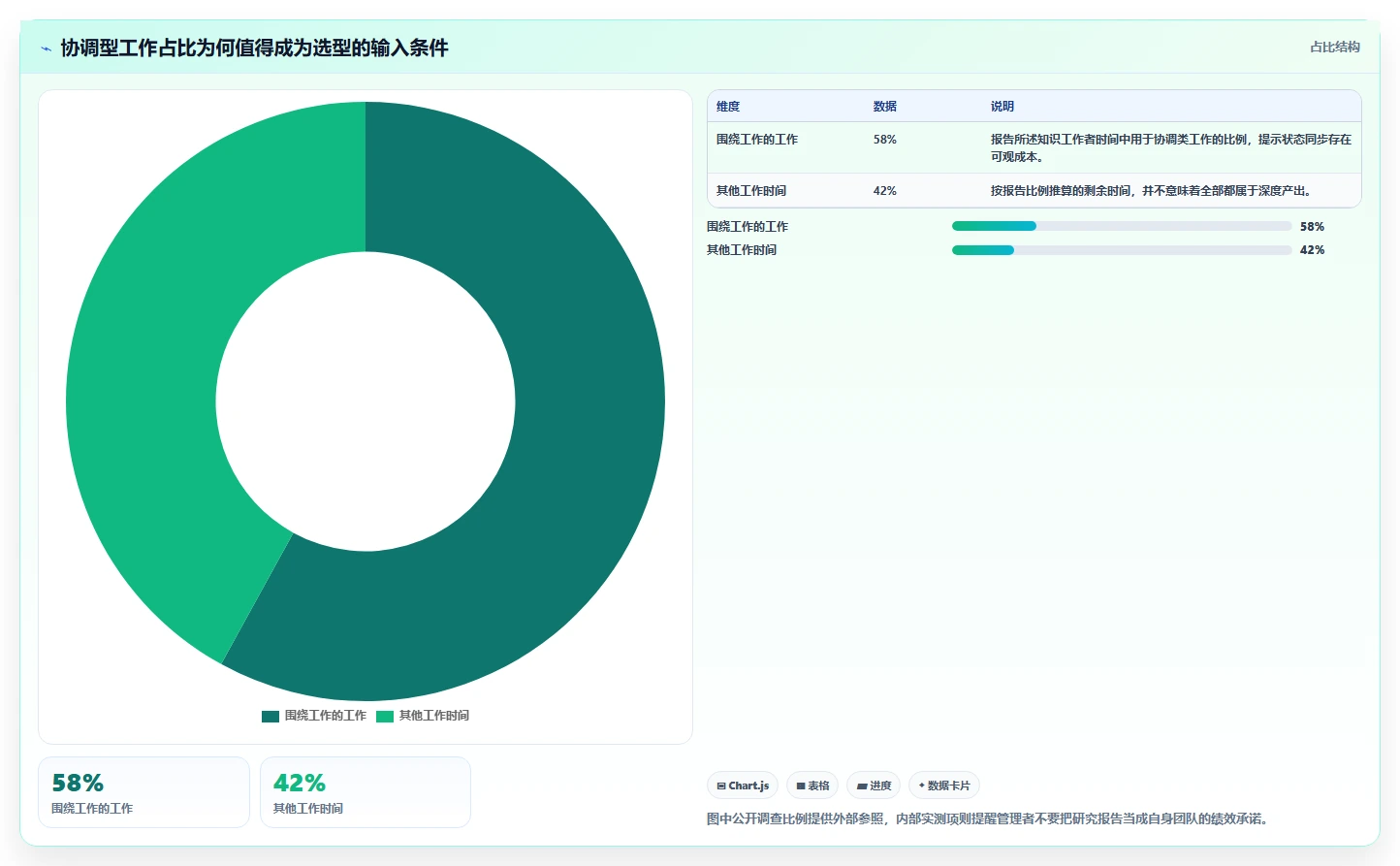Toggle the 其他工作时间 legend item in the chart
The image size is (1400, 866).
coord(423,716)
